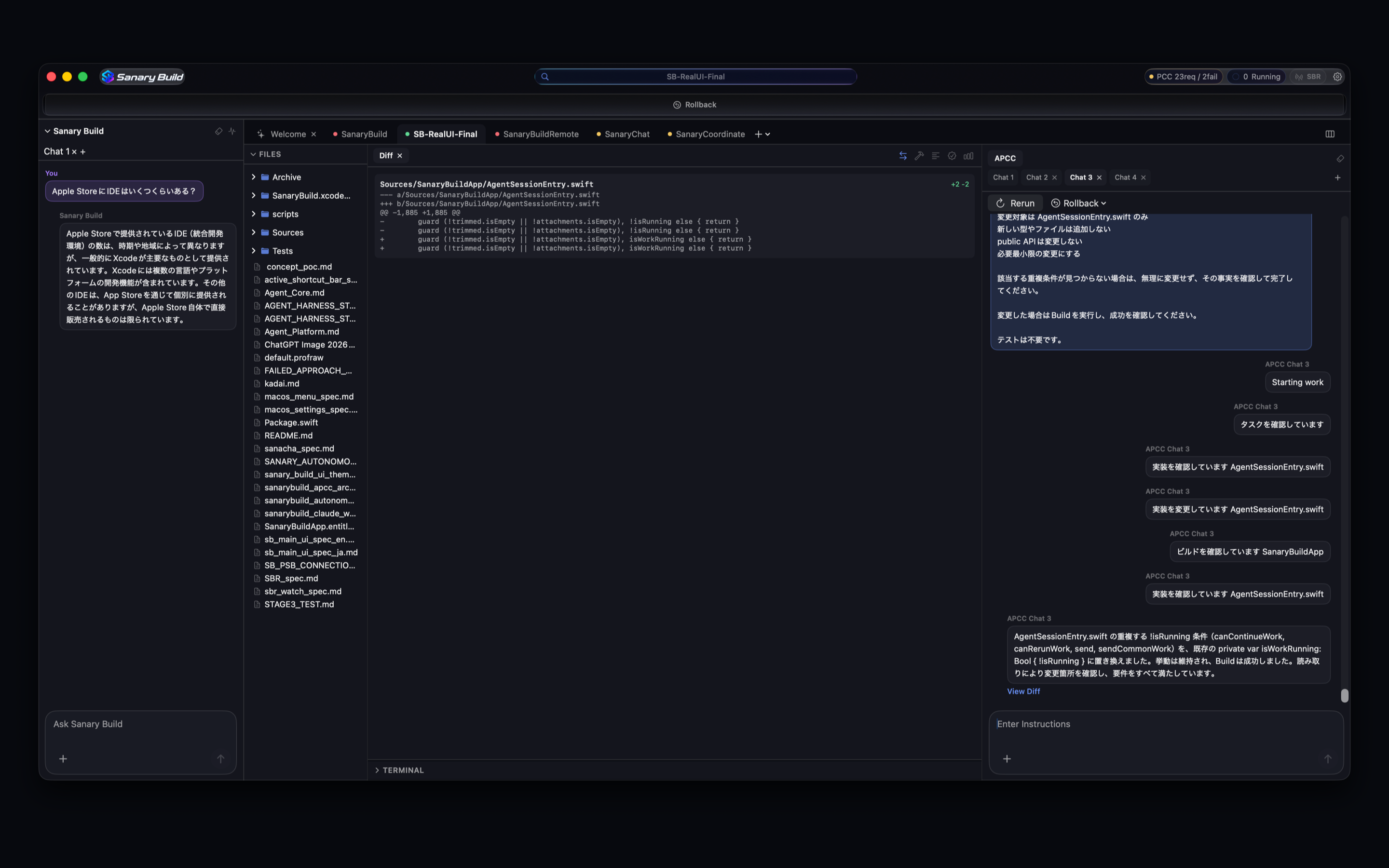Switch to SanaryChat tab
This screenshot has width=1389, height=868.
point(623,134)
